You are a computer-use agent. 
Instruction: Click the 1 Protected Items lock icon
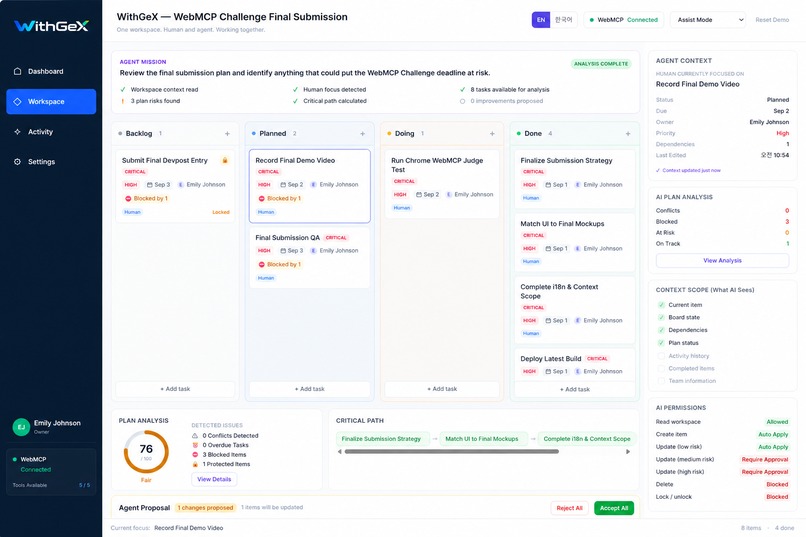tap(195, 464)
